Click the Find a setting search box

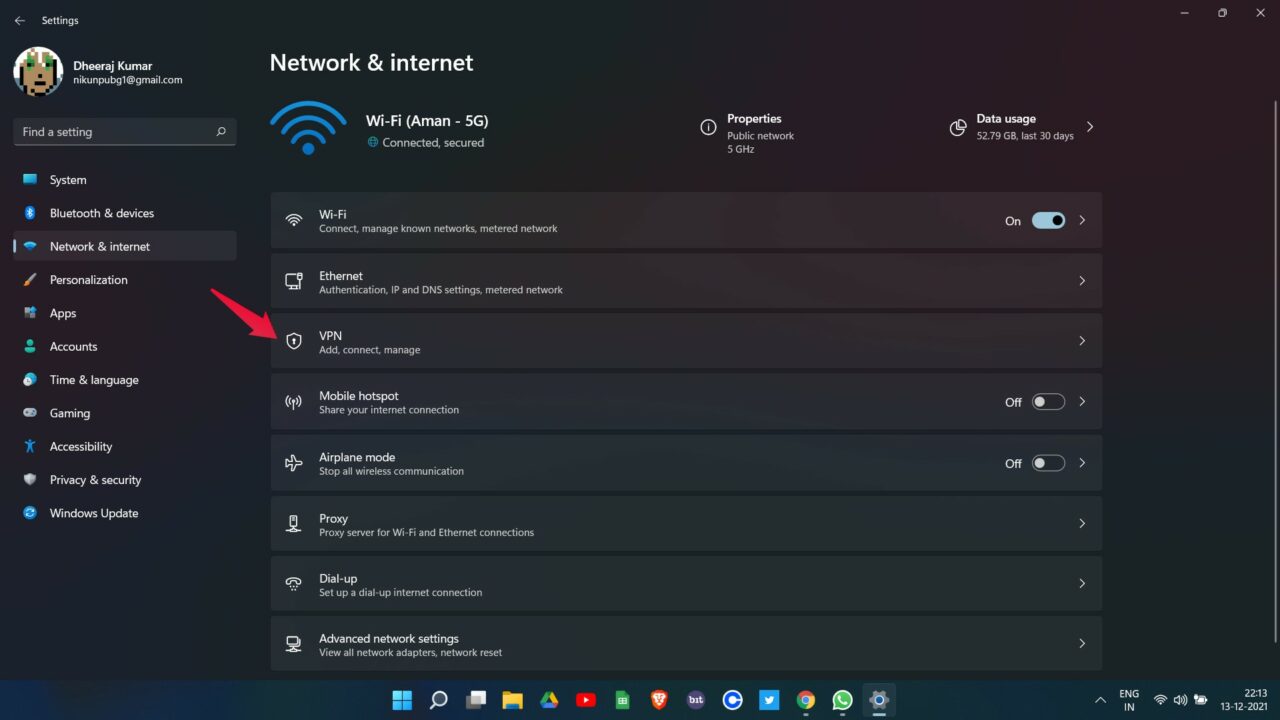115,132
